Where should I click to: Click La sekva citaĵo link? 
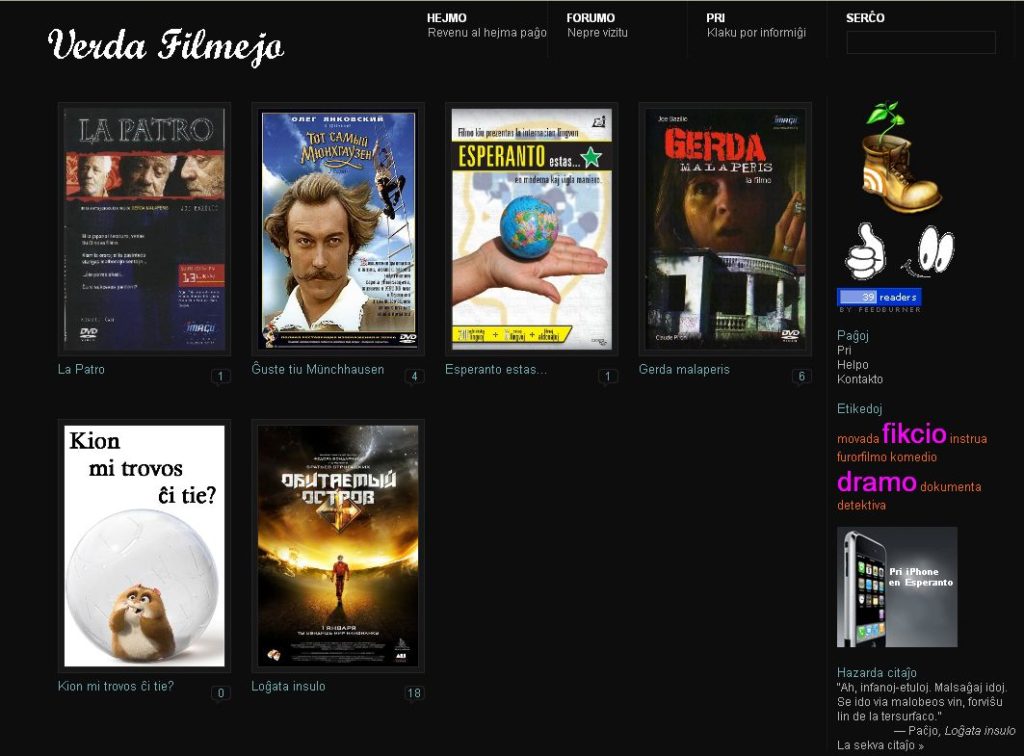pyautogui.click(x=880, y=746)
